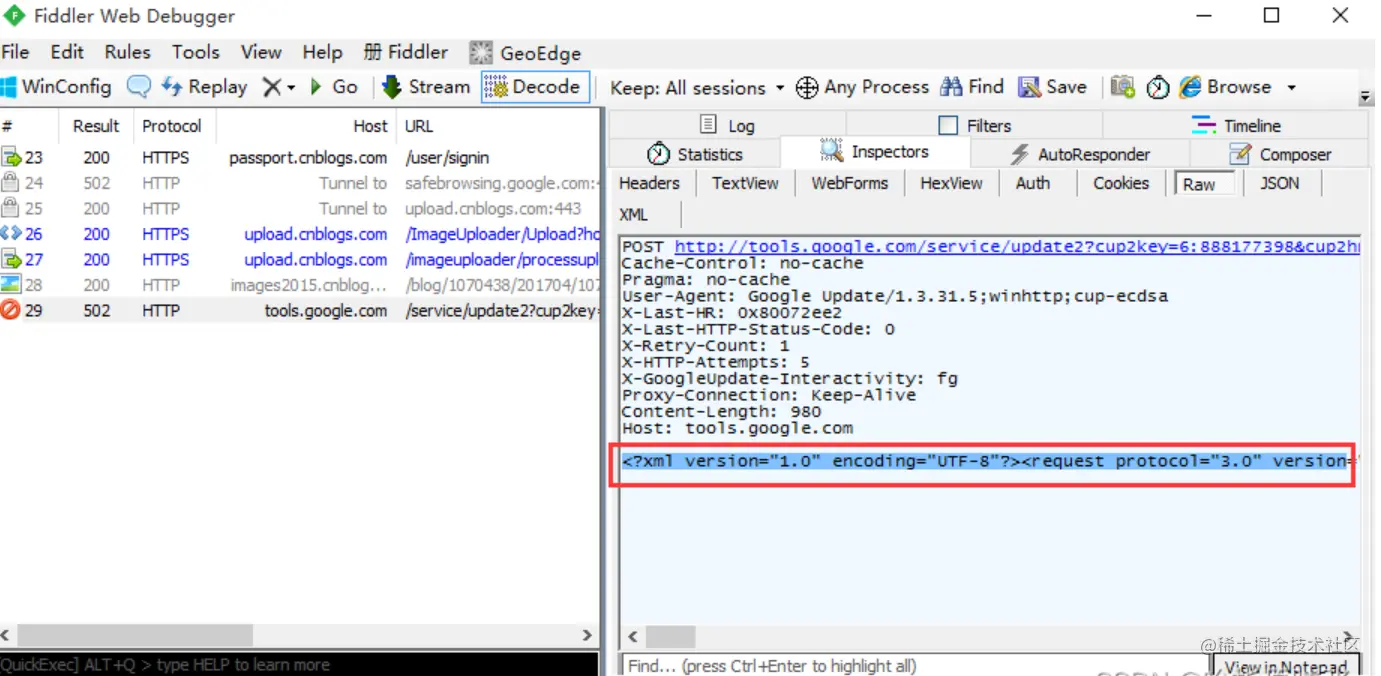Screen dimensions: 1381x676
Task: Switch to the Inspectors tab
Action: (x=875, y=152)
